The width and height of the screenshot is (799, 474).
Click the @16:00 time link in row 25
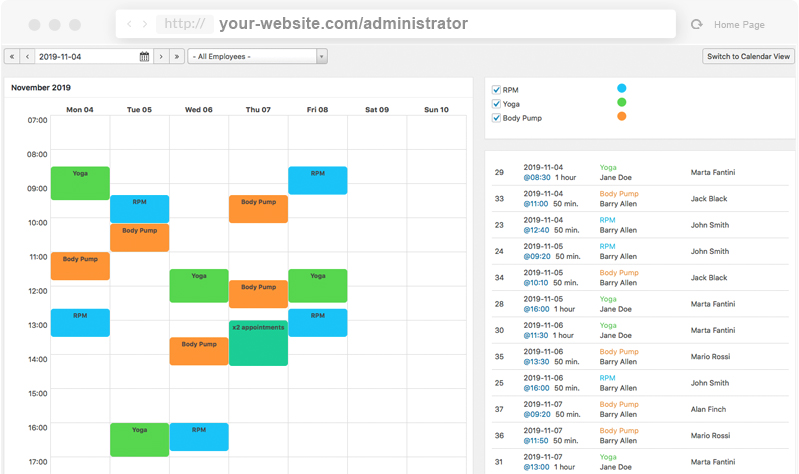[x=537, y=388]
